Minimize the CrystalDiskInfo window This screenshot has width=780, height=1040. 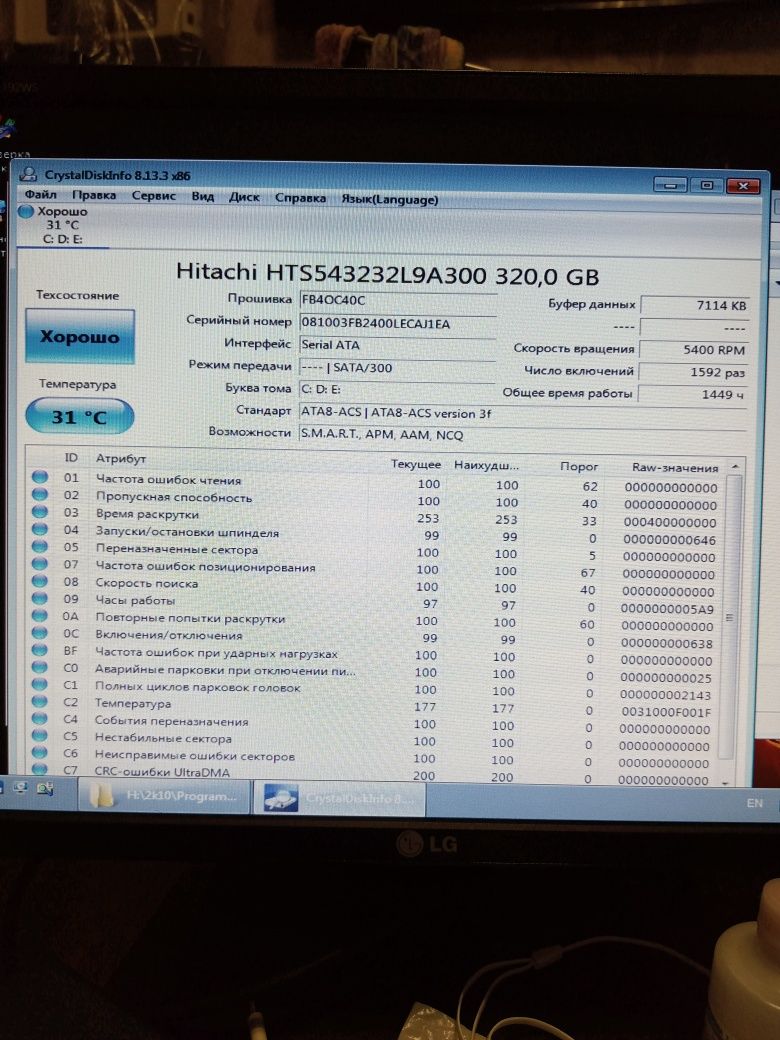(x=669, y=185)
